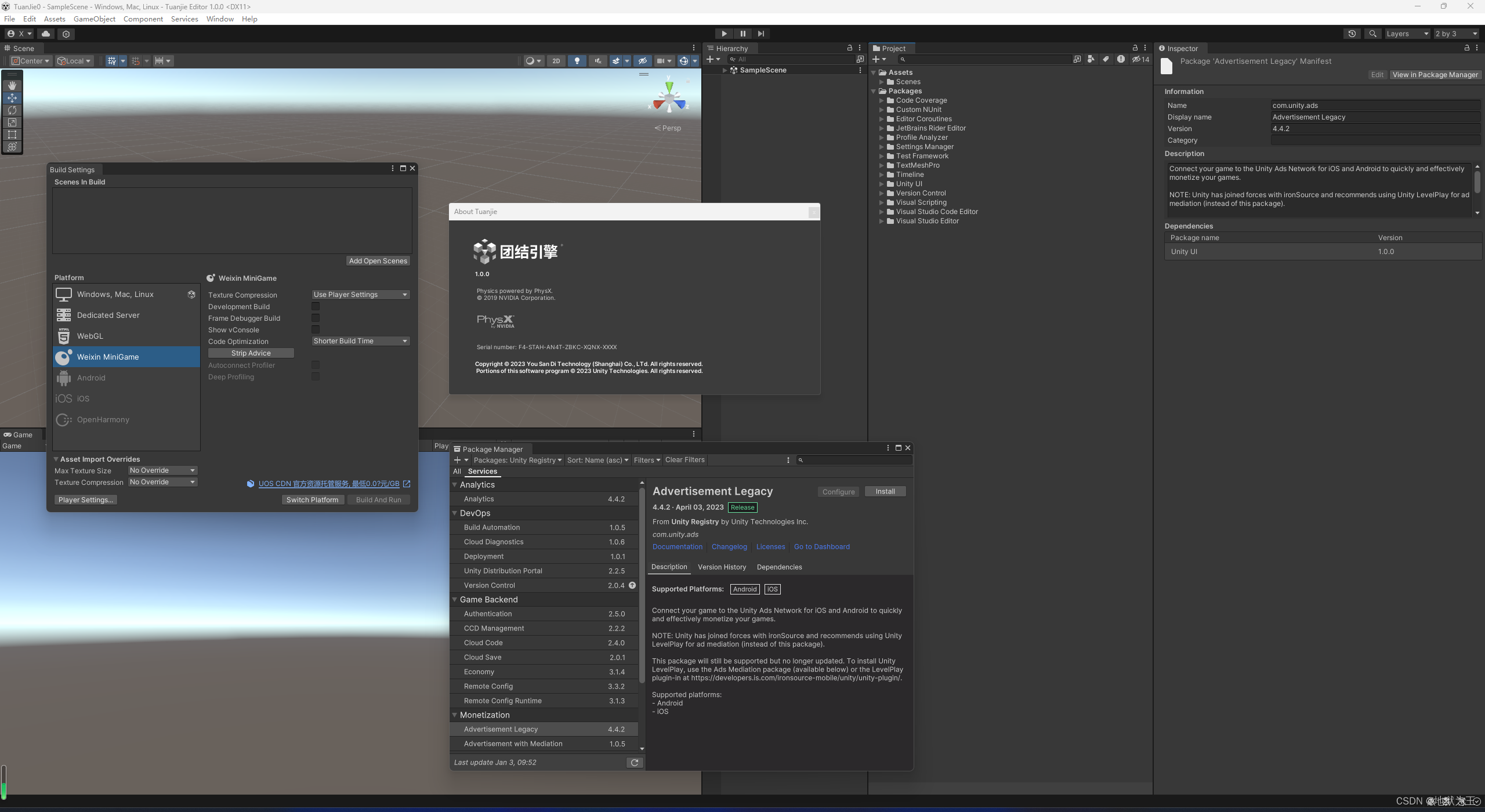Select WebGL platform in Build Settings
The height and width of the screenshot is (812, 1485).
[x=126, y=336]
